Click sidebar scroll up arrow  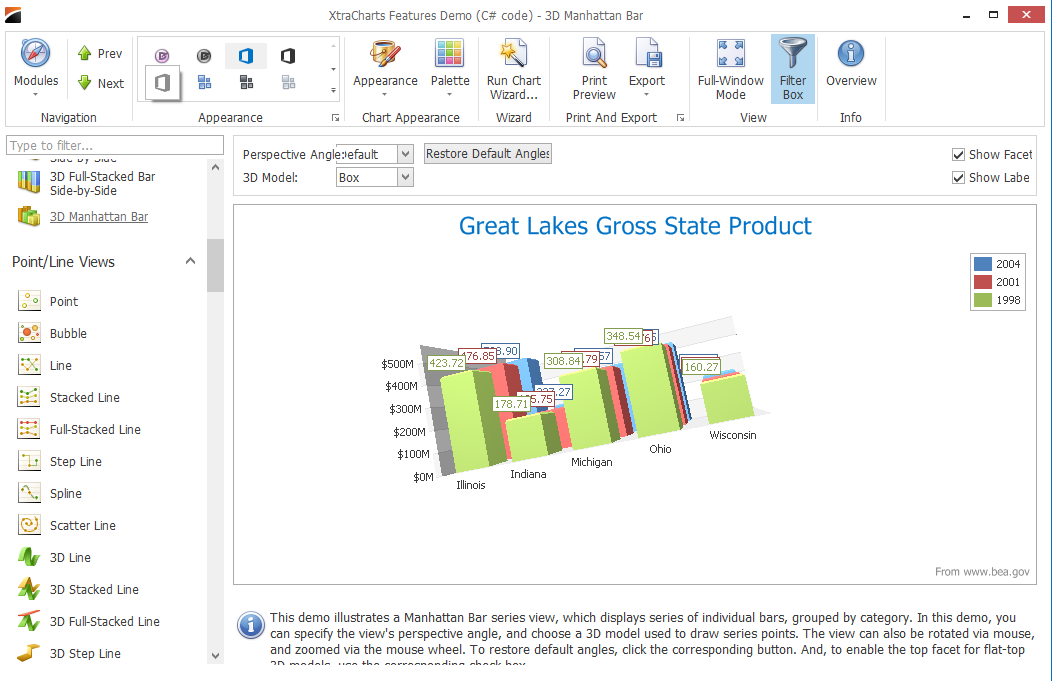click(215, 167)
